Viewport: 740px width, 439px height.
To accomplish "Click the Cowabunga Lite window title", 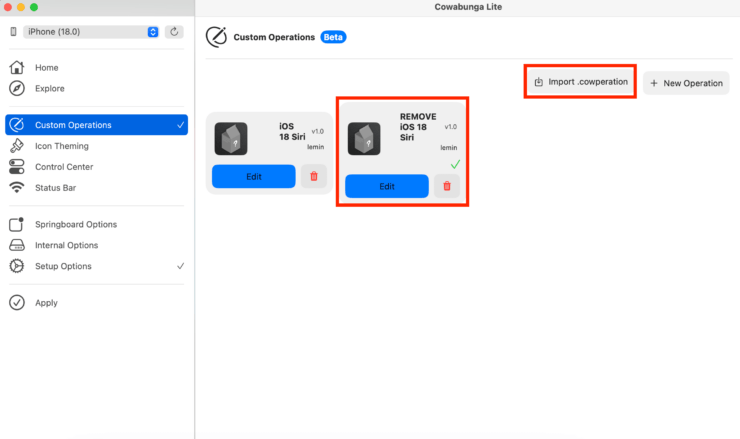I will pyautogui.click(x=468, y=7).
